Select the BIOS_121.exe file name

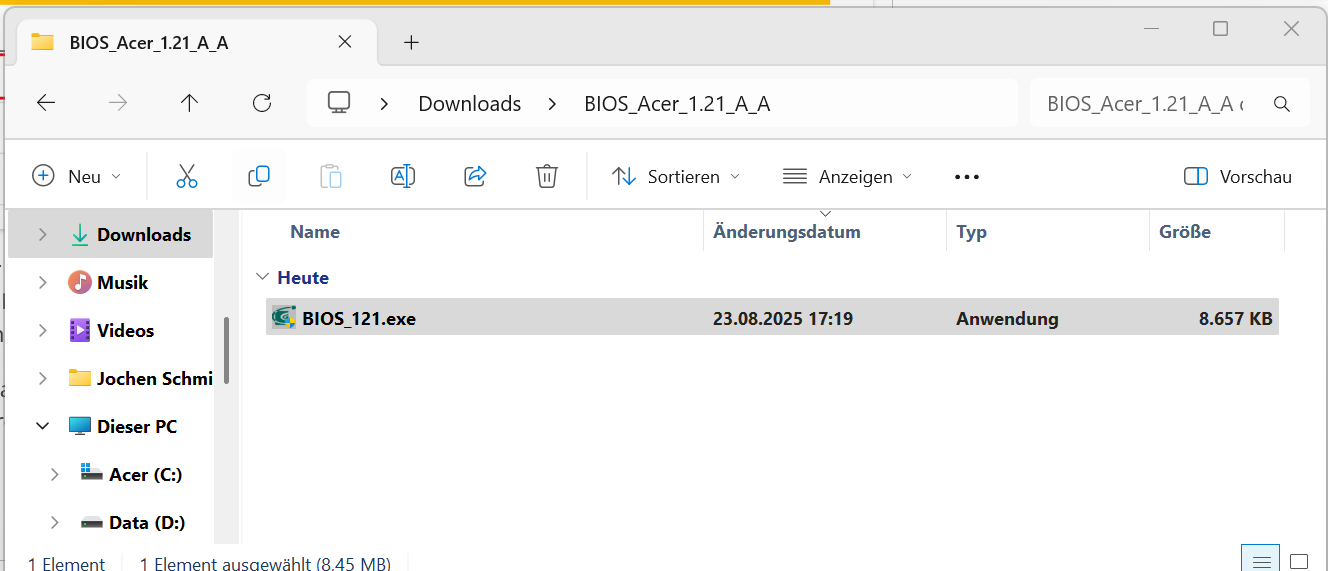coord(359,319)
